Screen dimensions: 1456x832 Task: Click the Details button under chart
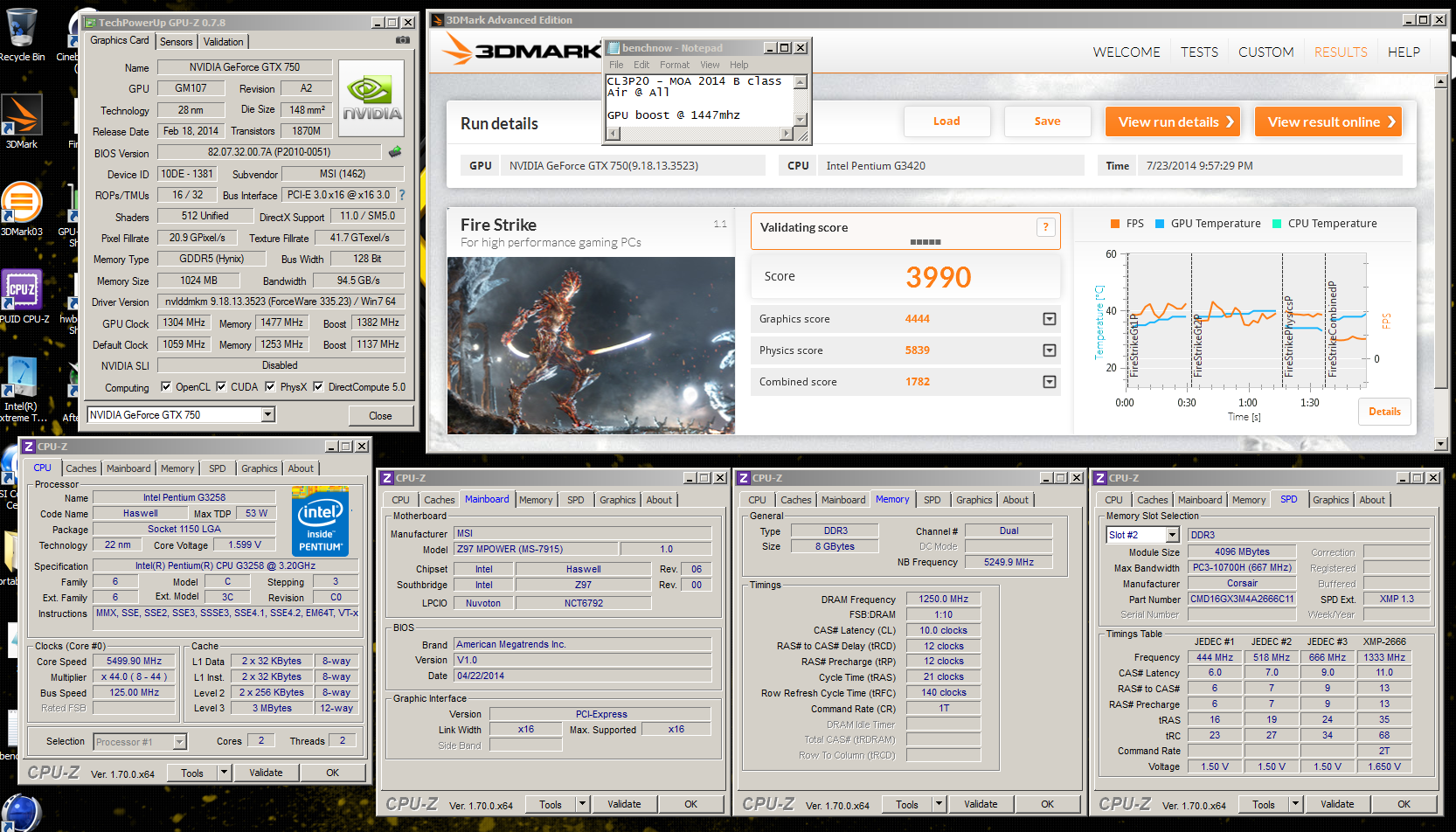1384,412
